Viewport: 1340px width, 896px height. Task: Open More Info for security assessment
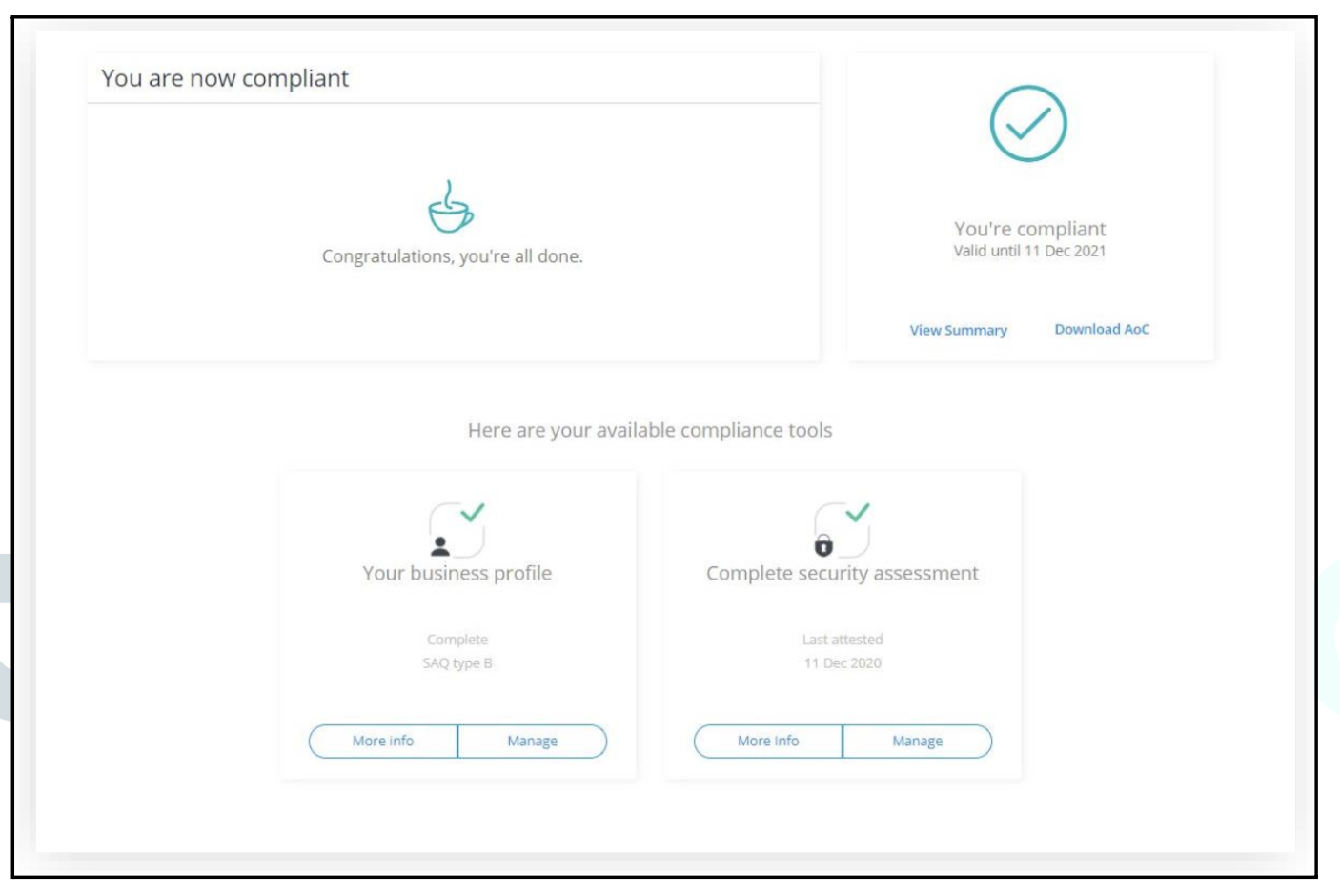pyautogui.click(x=768, y=741)
